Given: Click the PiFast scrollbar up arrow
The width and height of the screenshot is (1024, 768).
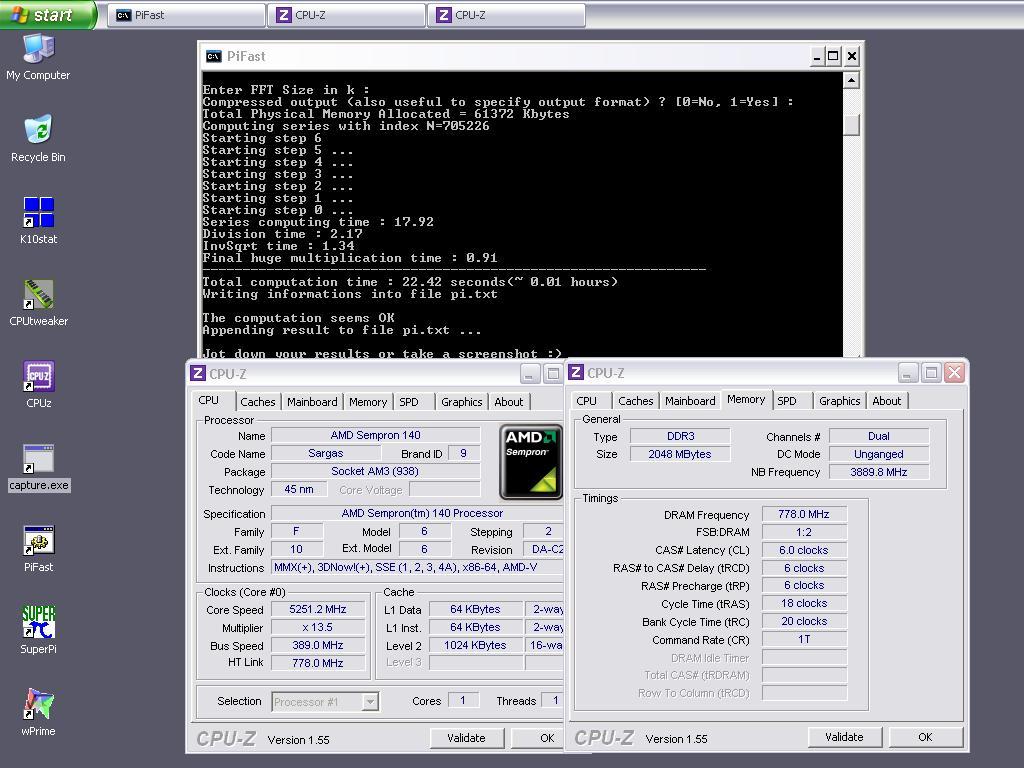Looking at the screenshot, I should [x=851, y=80].
